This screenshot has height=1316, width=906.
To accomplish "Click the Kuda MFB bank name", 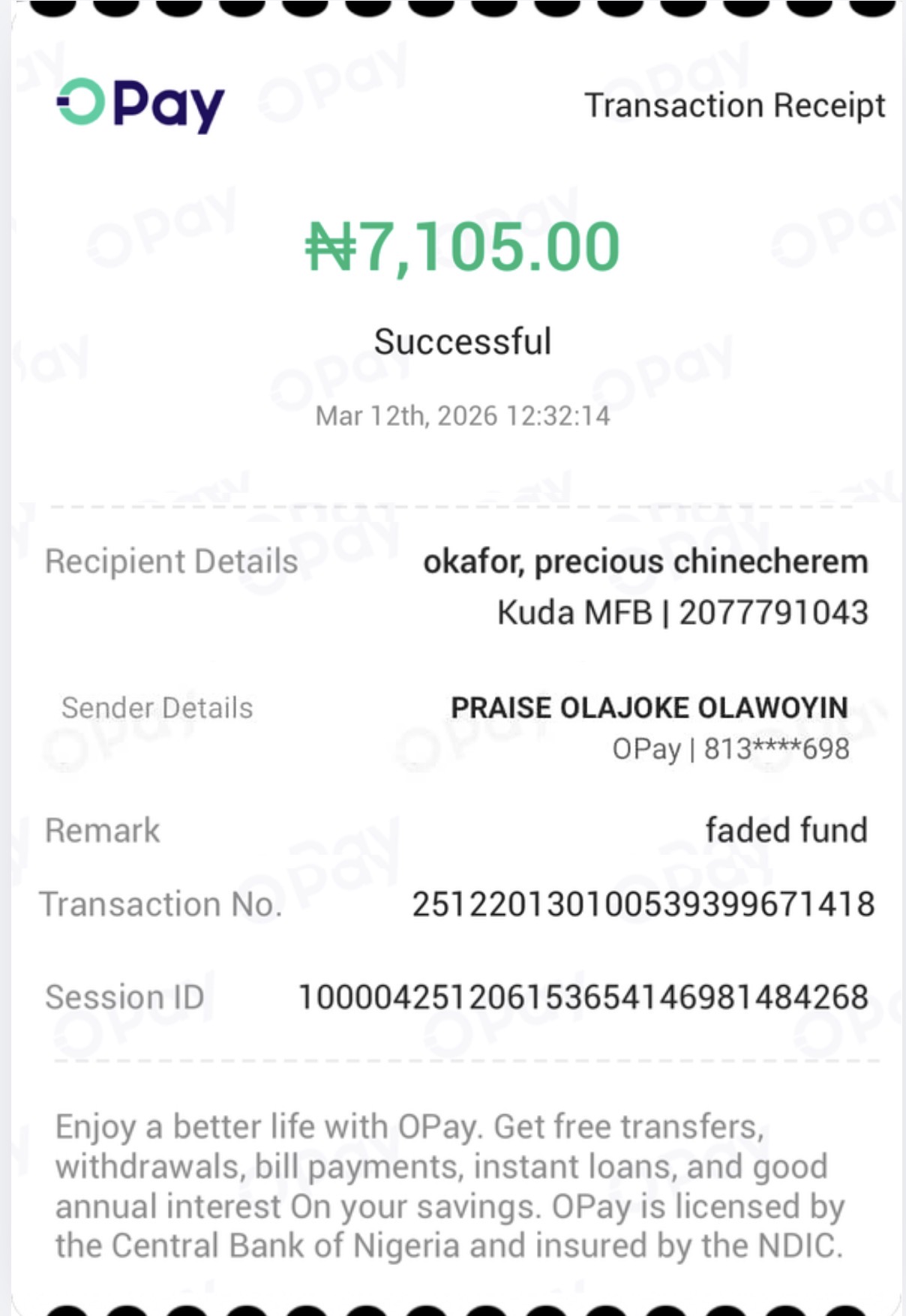I will coord(574,613).
